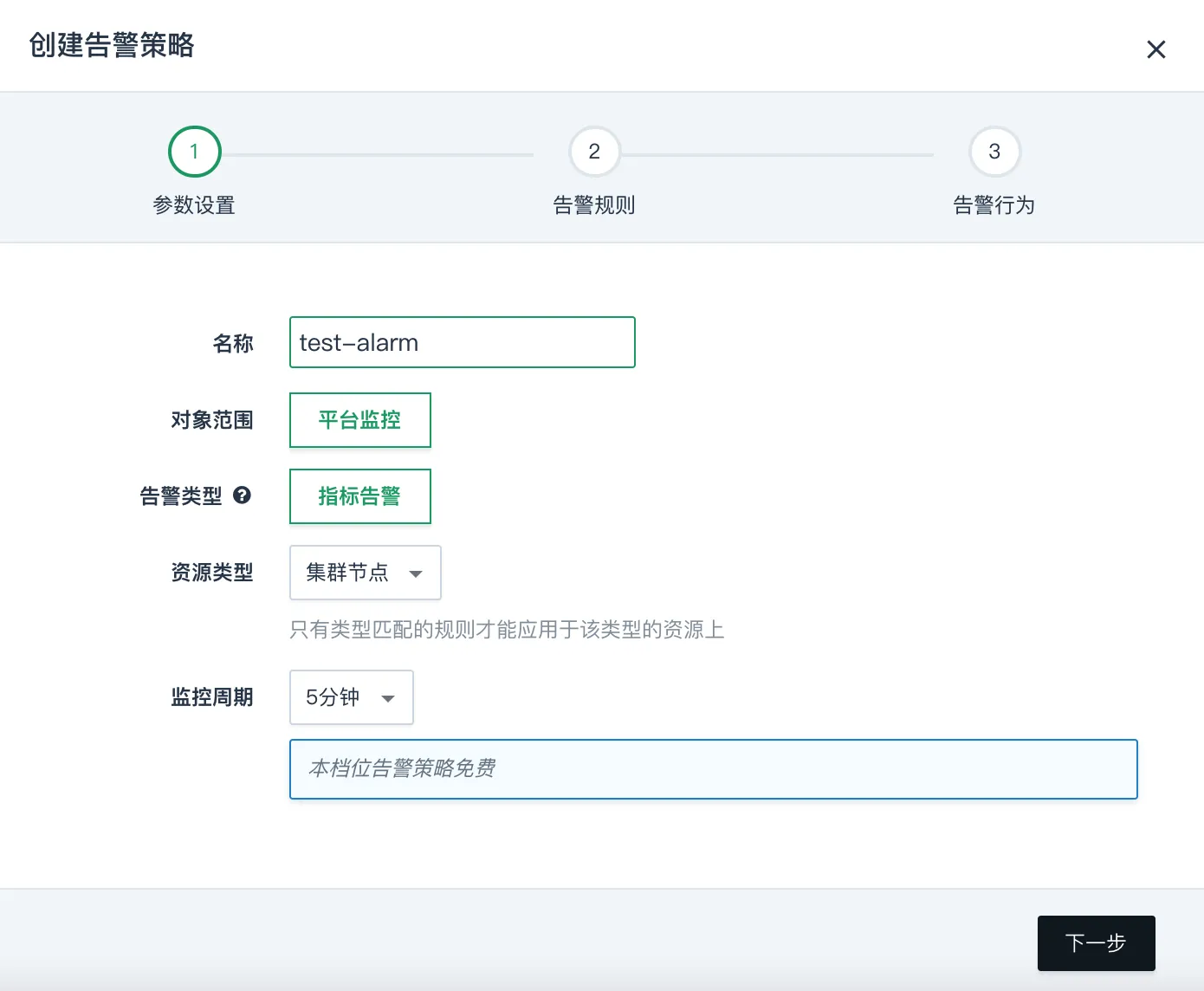Choose the 指标告警 alarm type option
This screenshot has height=991, width=1204.
tap(360, 496)
